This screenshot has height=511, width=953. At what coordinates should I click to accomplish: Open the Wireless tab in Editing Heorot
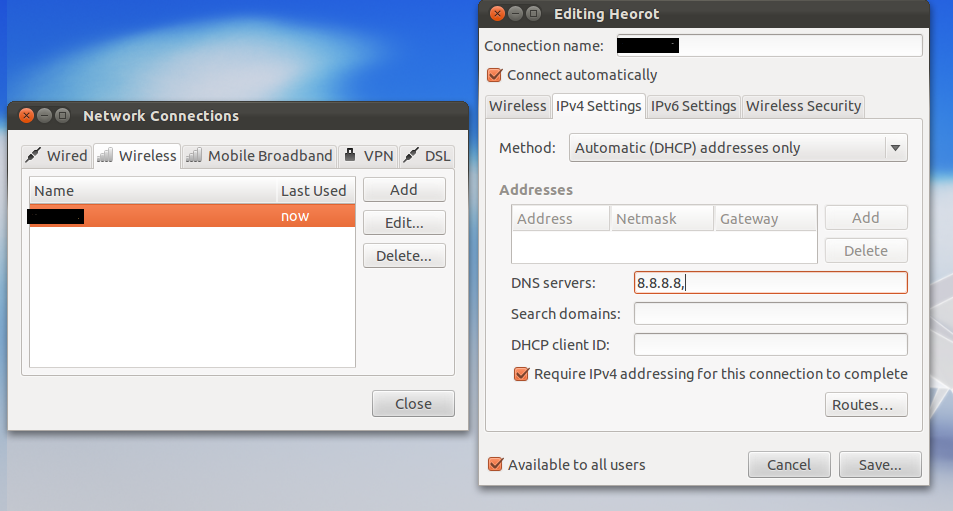coord(518,106)
